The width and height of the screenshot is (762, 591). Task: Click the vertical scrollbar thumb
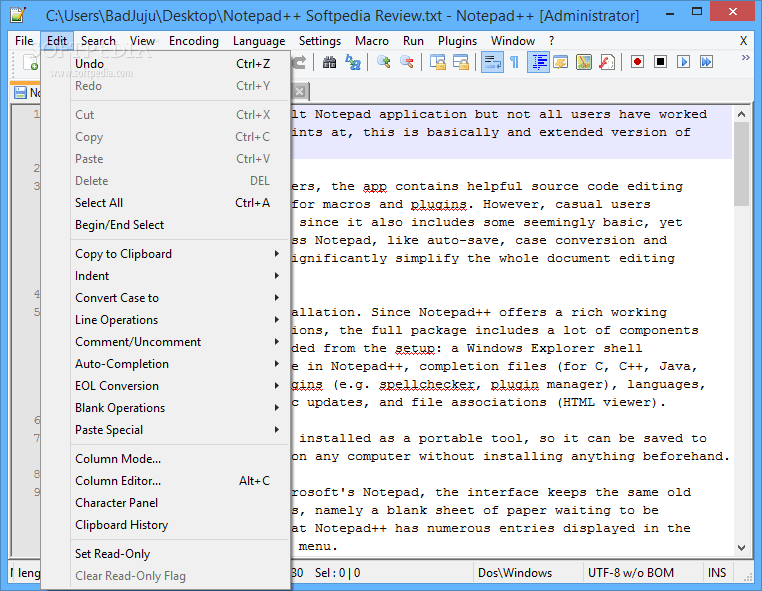tap(741, 164)
